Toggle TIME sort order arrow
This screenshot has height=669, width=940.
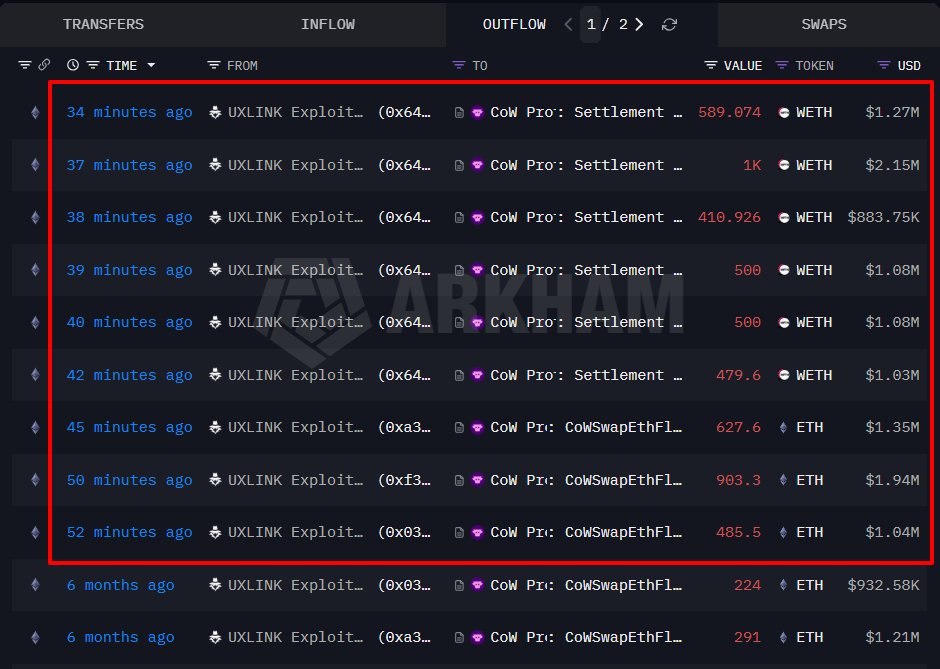pos(151,65)
